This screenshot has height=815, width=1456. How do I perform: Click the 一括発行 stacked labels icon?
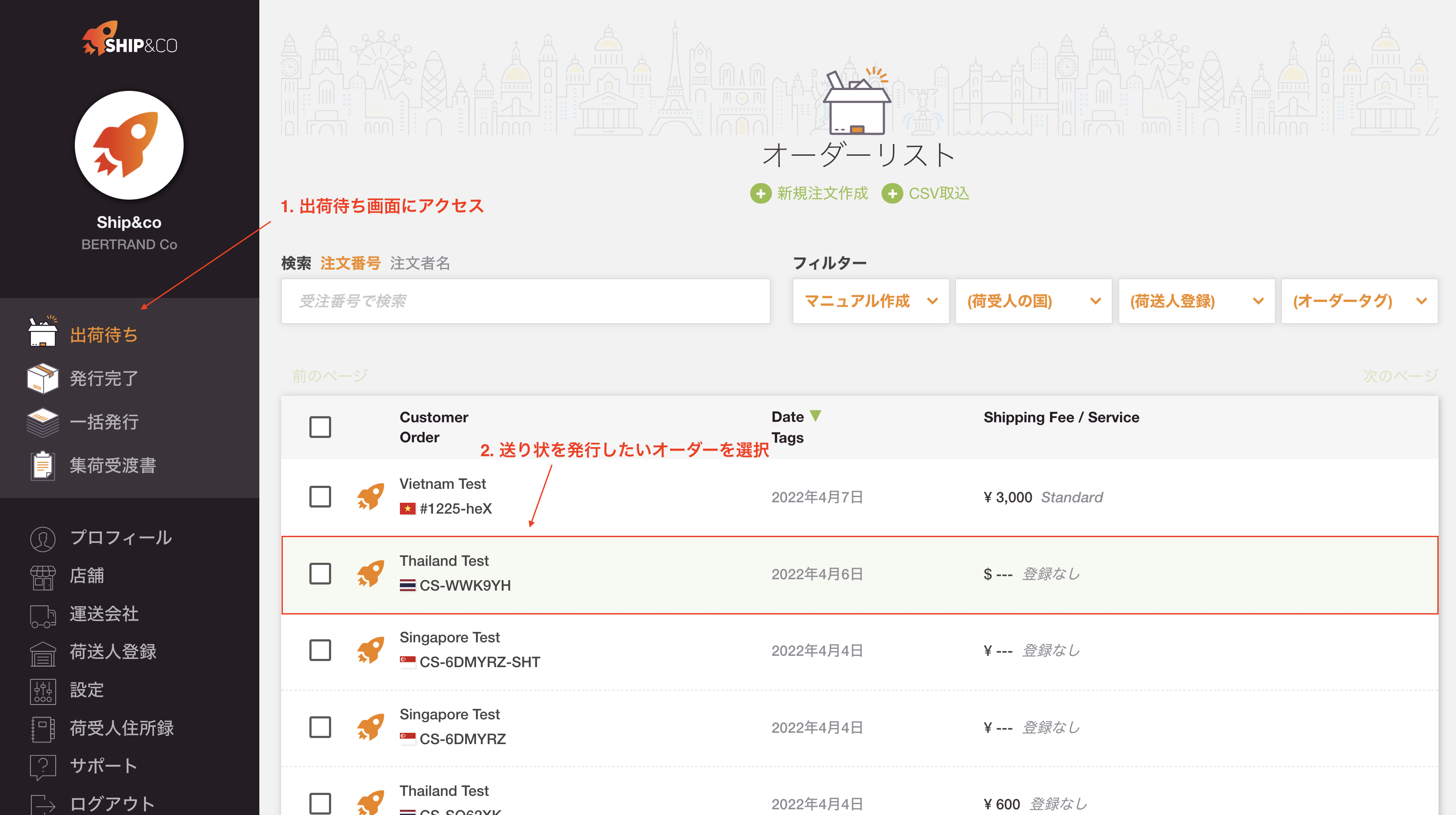tap(42, 422)
